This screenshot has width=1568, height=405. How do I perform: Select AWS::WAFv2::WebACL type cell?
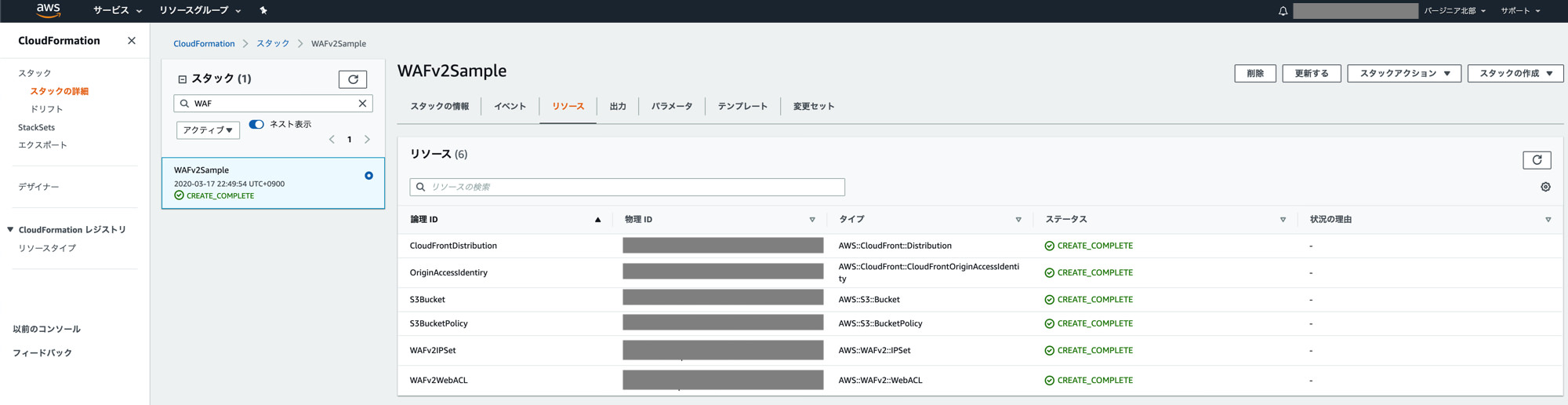pos(880,380)
